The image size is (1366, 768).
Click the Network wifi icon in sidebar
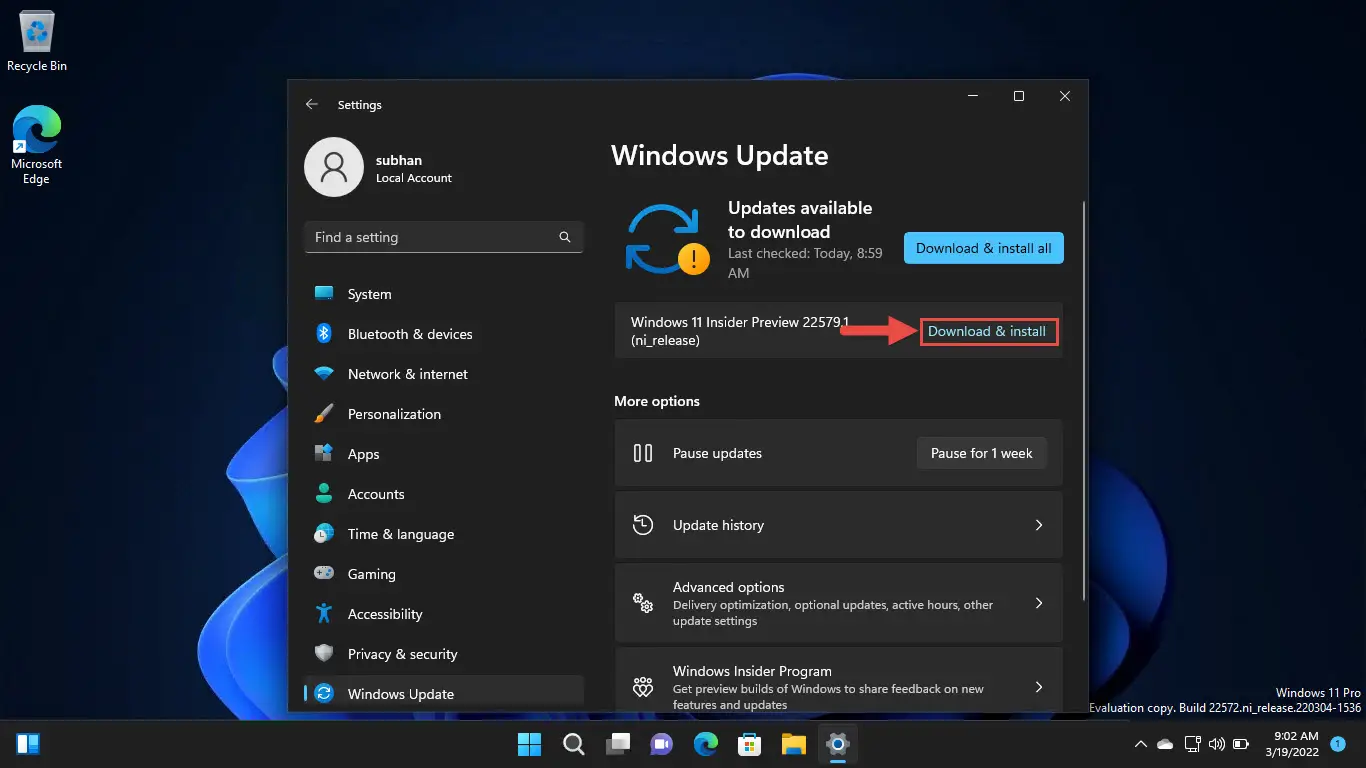click(324, 374)
